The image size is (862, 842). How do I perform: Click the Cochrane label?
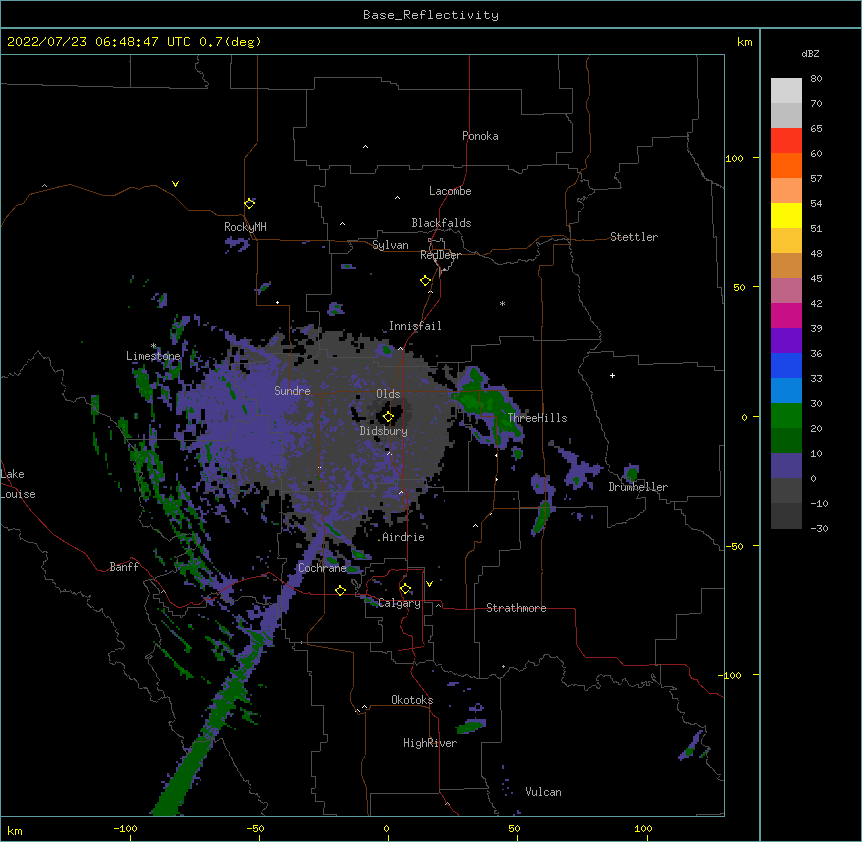tap(322, 568)
